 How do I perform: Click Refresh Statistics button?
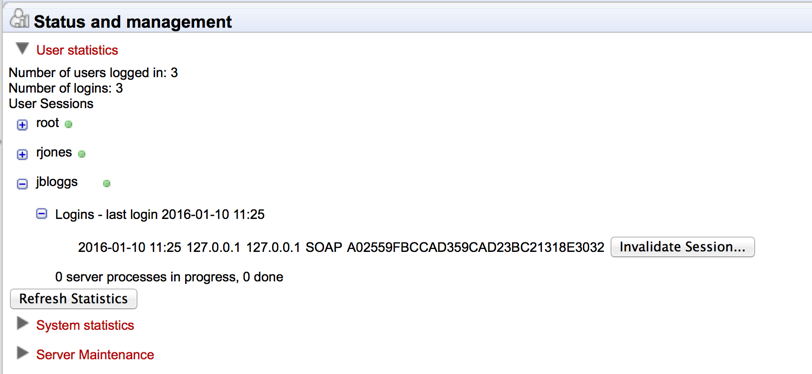point(74,299)
